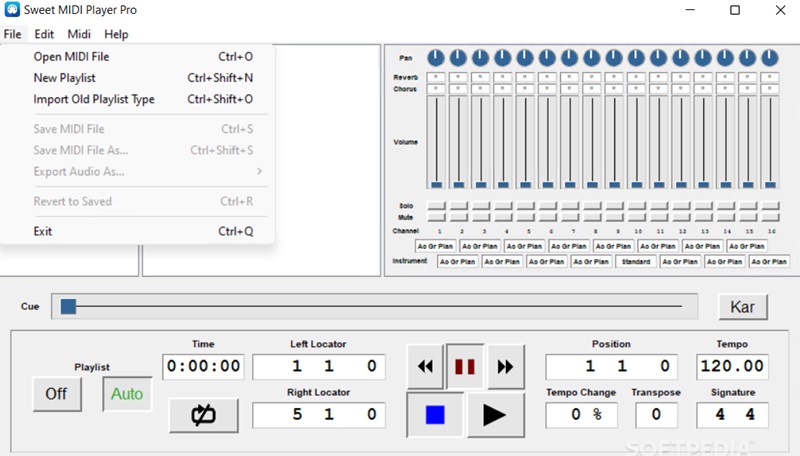The width and height of the screenshot is (800, 456).
Task: Click the blue stop button
Action: [x=435, y=415]
